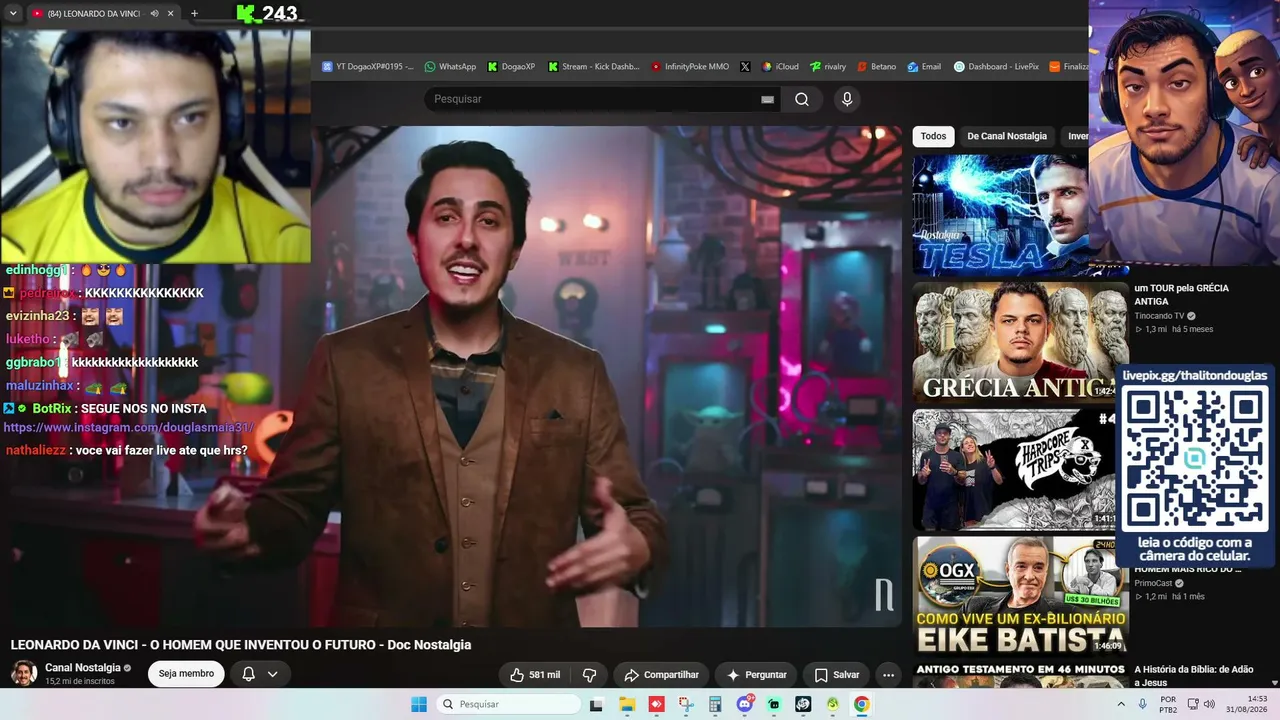
Task: Open Windows Start menu
Action: (x=419, y=704)
